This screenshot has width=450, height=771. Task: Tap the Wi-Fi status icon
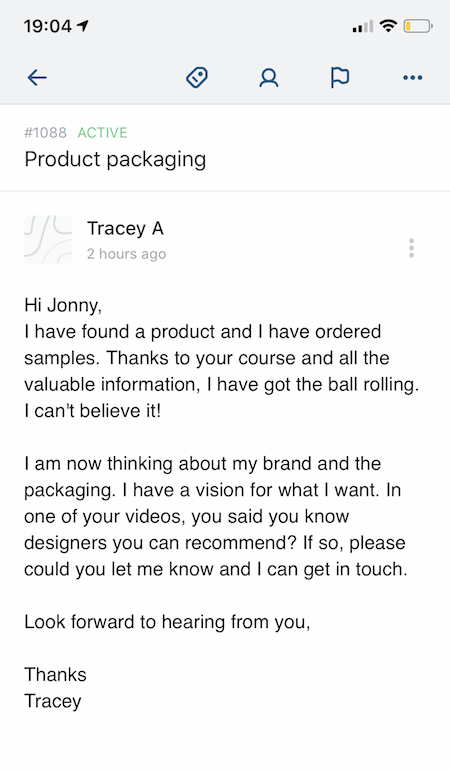(x=389, y=26)
